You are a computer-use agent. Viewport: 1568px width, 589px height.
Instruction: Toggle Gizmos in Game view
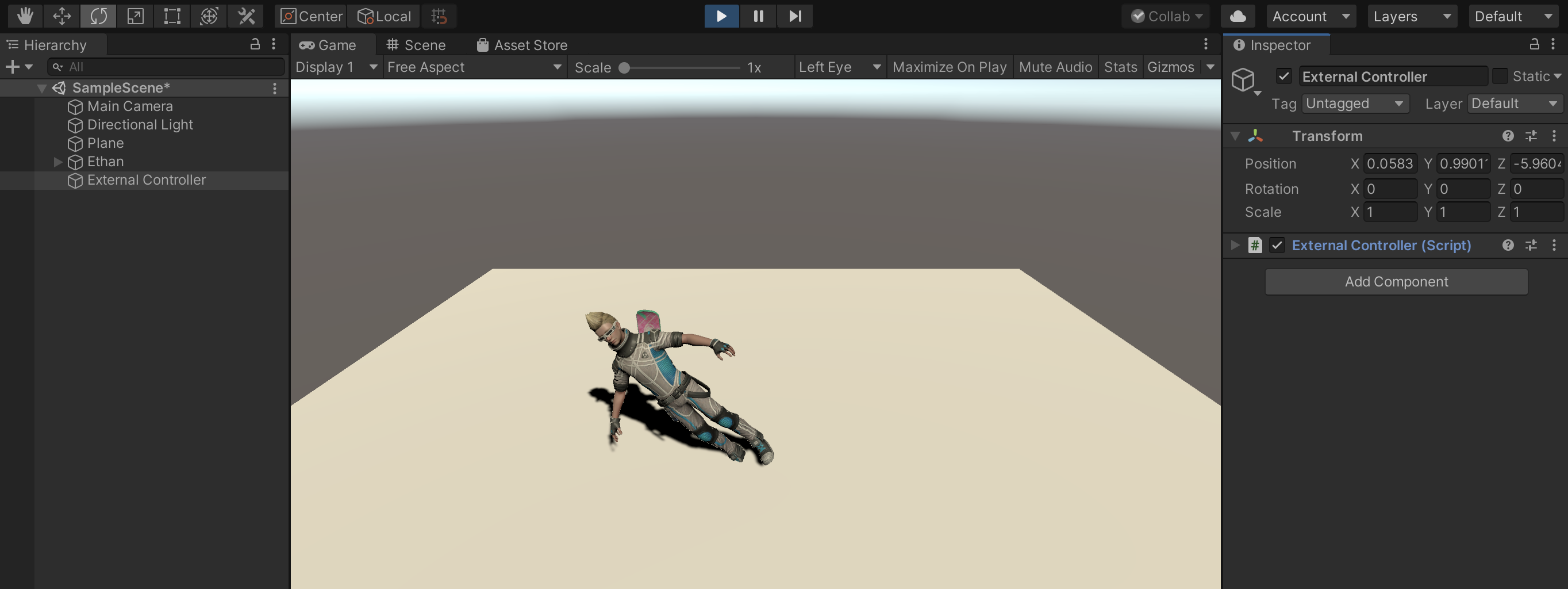tap(1170, 67)
